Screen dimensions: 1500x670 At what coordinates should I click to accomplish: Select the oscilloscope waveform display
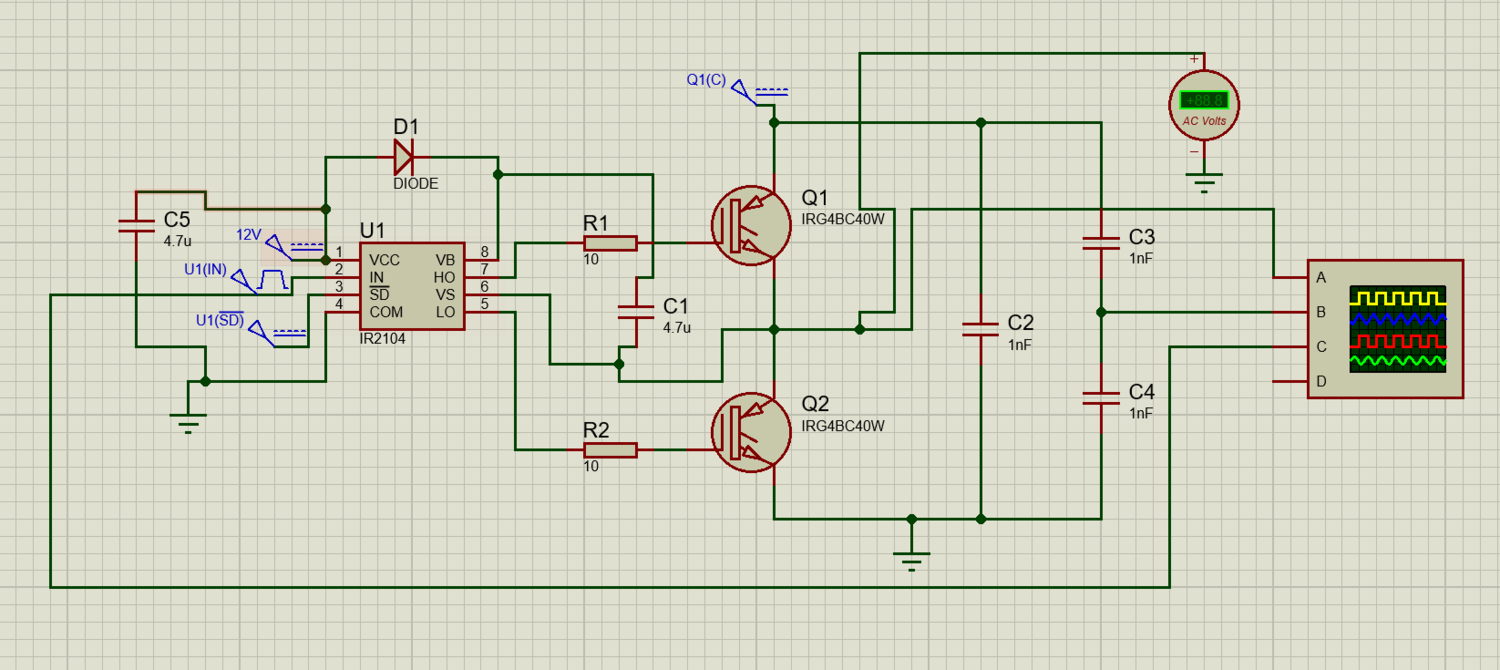1398,329
